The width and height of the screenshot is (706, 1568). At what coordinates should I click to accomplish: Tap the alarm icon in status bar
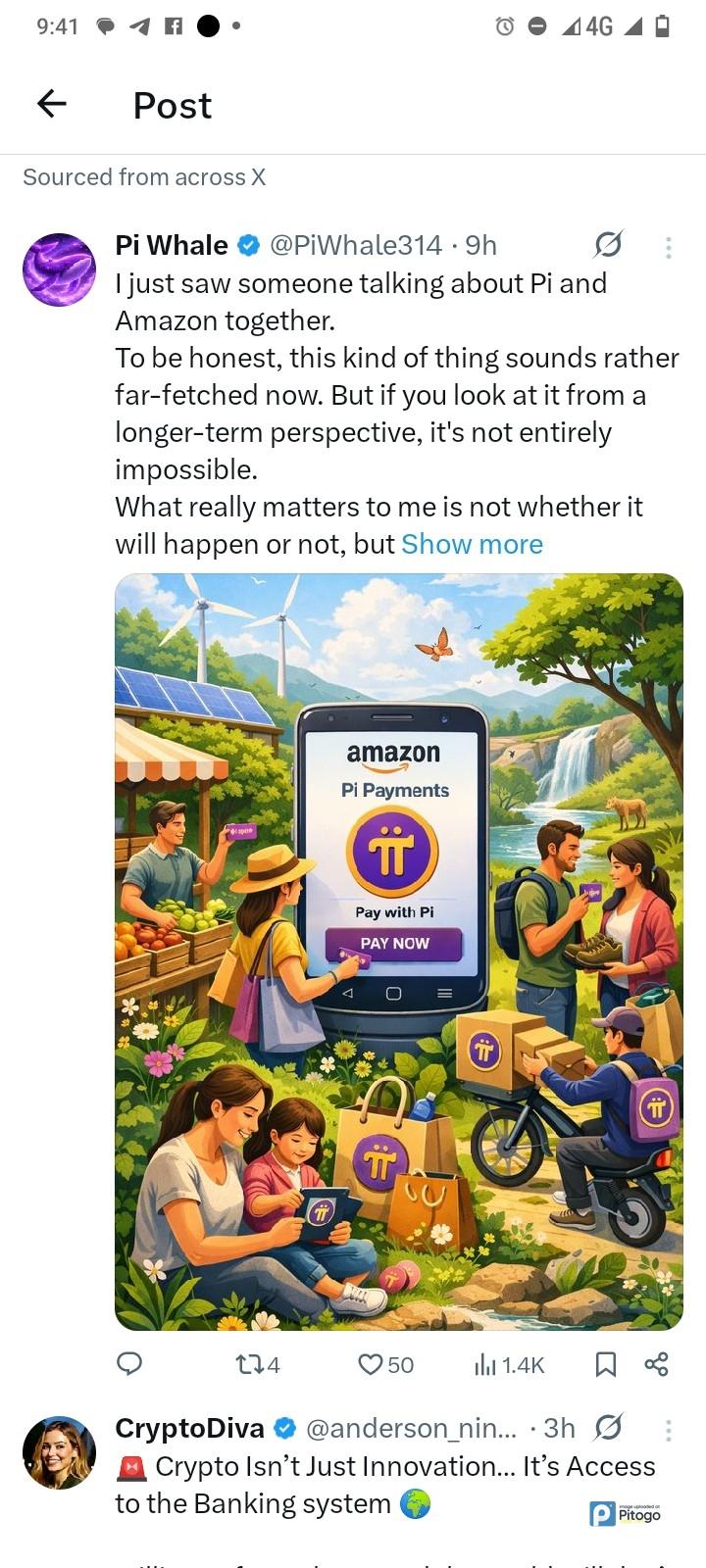click(505, 26)
